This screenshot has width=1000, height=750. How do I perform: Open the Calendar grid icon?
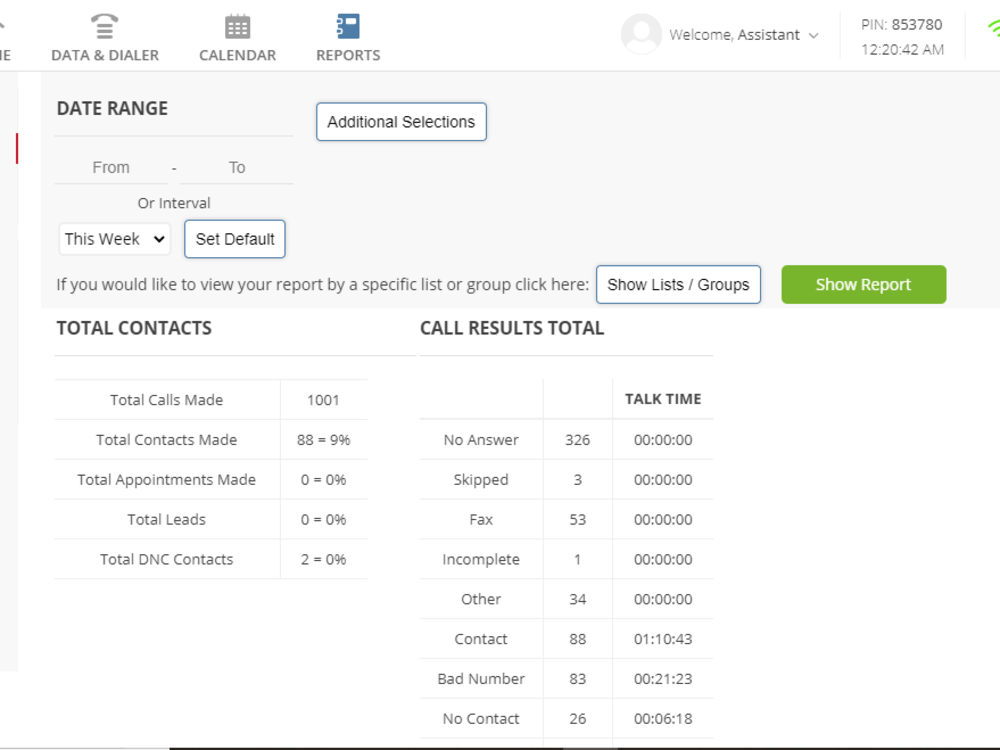pyautogui.click(x=237, y=27)
